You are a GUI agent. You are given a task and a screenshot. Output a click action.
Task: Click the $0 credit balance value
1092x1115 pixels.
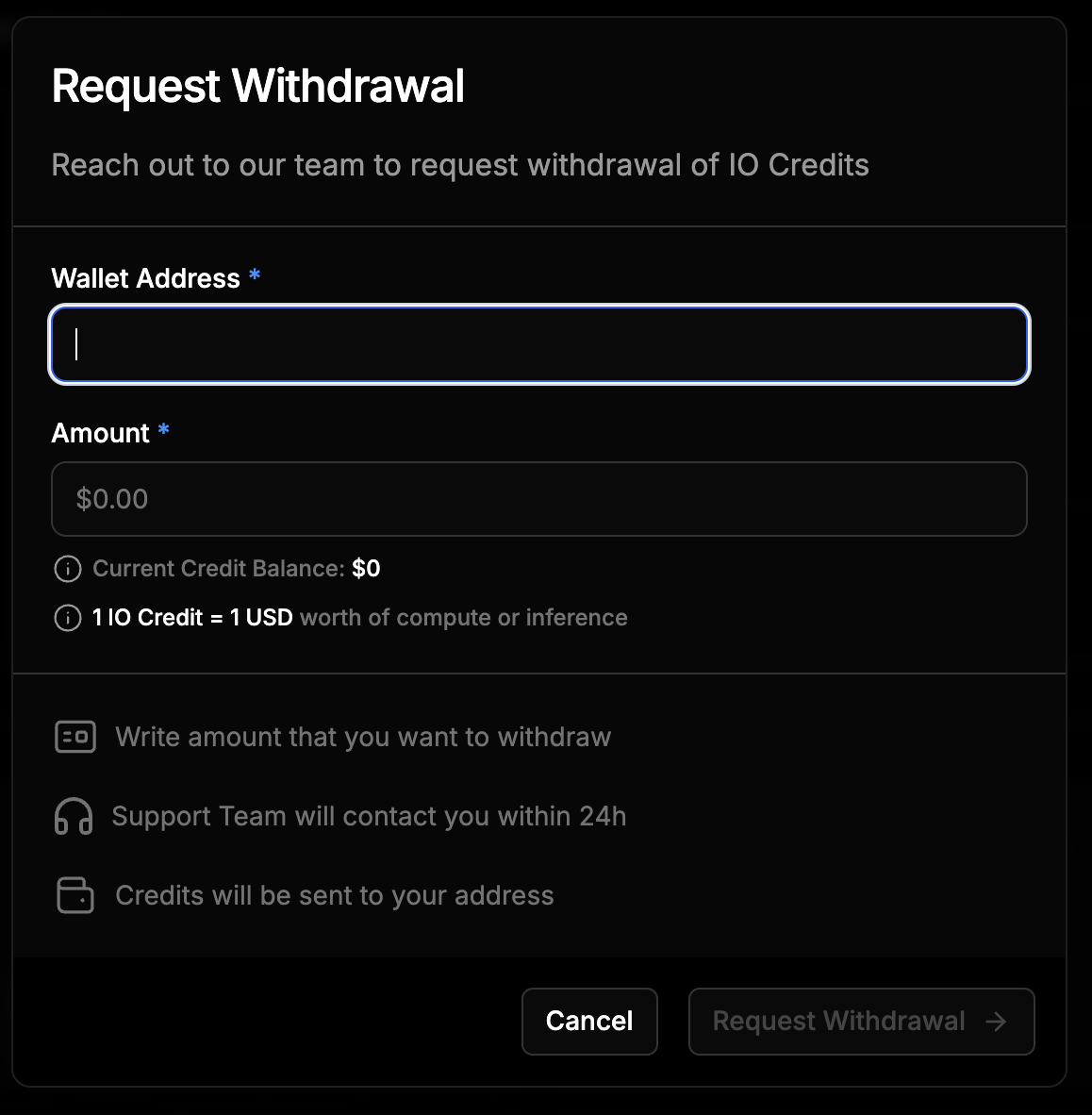(x=366, y=568)
